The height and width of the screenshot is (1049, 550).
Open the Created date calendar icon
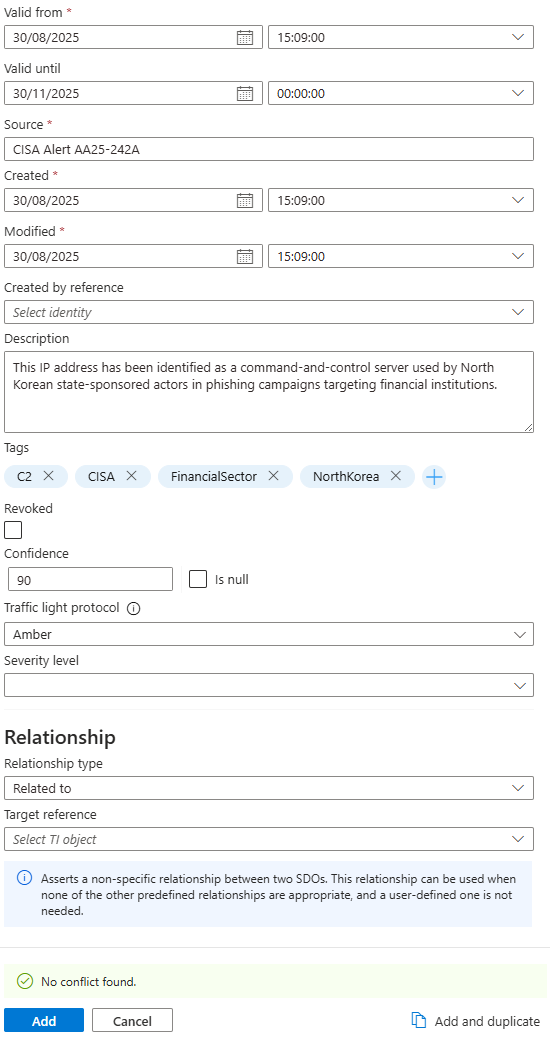click(246, 200)
